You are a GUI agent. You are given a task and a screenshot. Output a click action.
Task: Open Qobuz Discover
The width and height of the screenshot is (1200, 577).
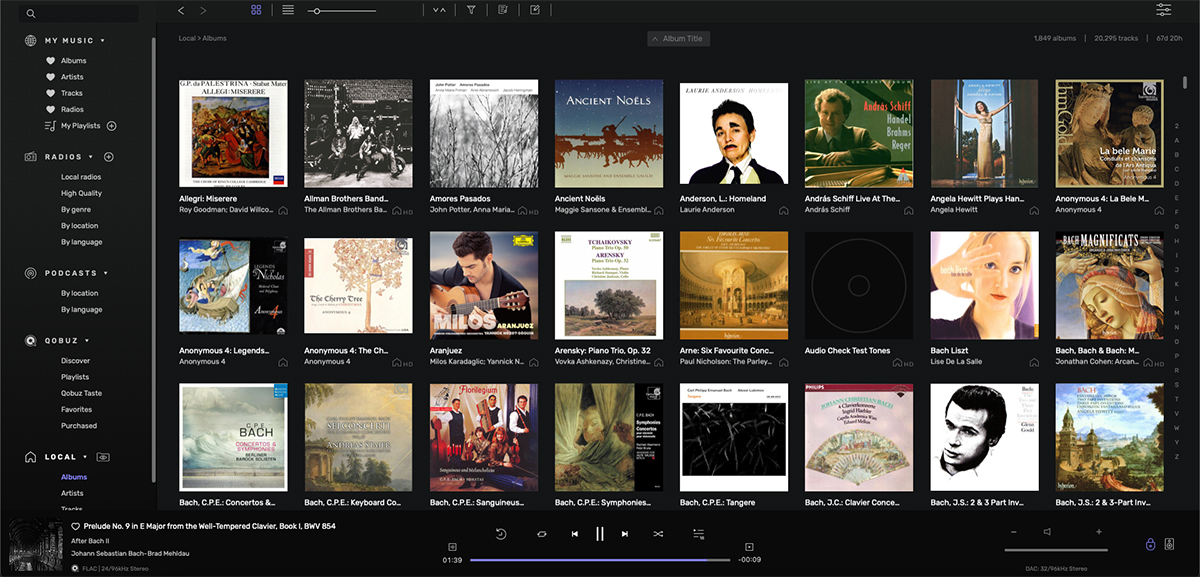pyautogui.click(x=75, y=361)
